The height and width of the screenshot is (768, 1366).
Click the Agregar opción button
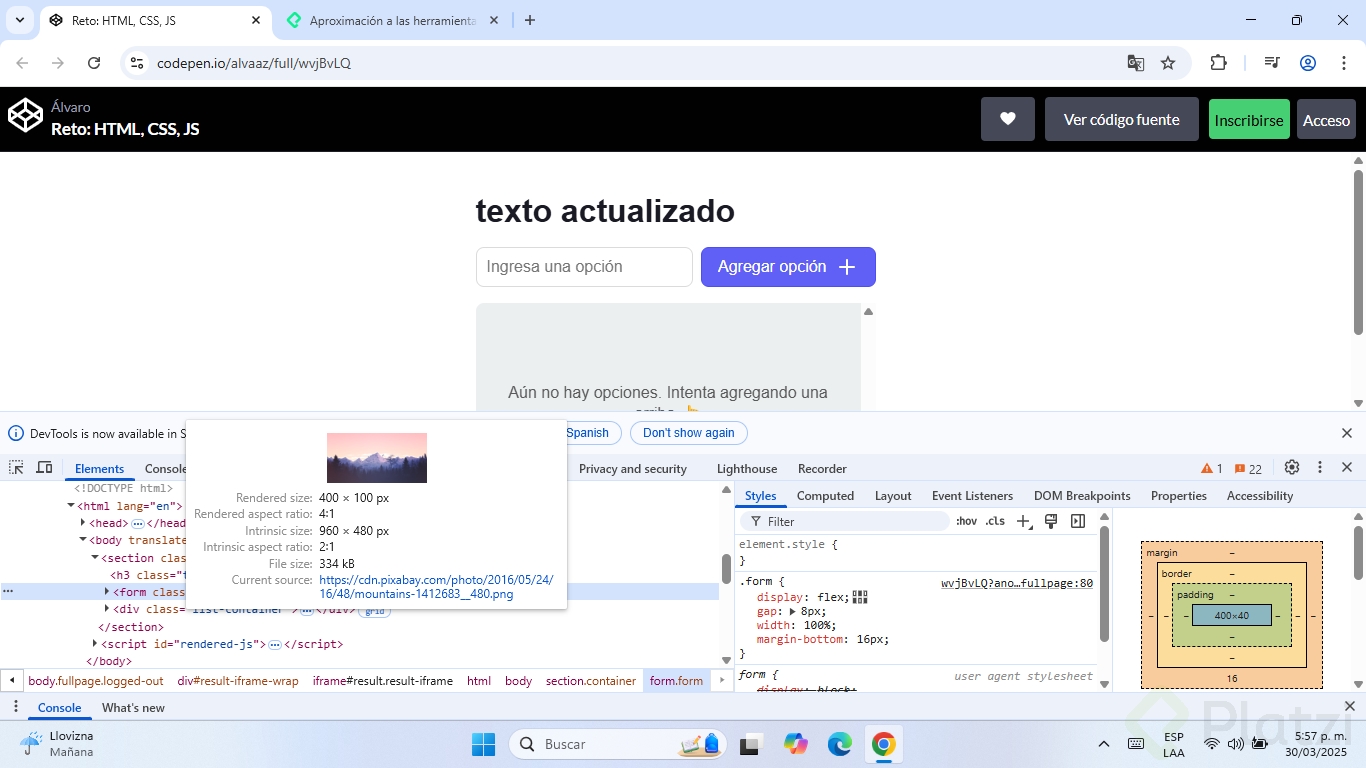[788, 267]
